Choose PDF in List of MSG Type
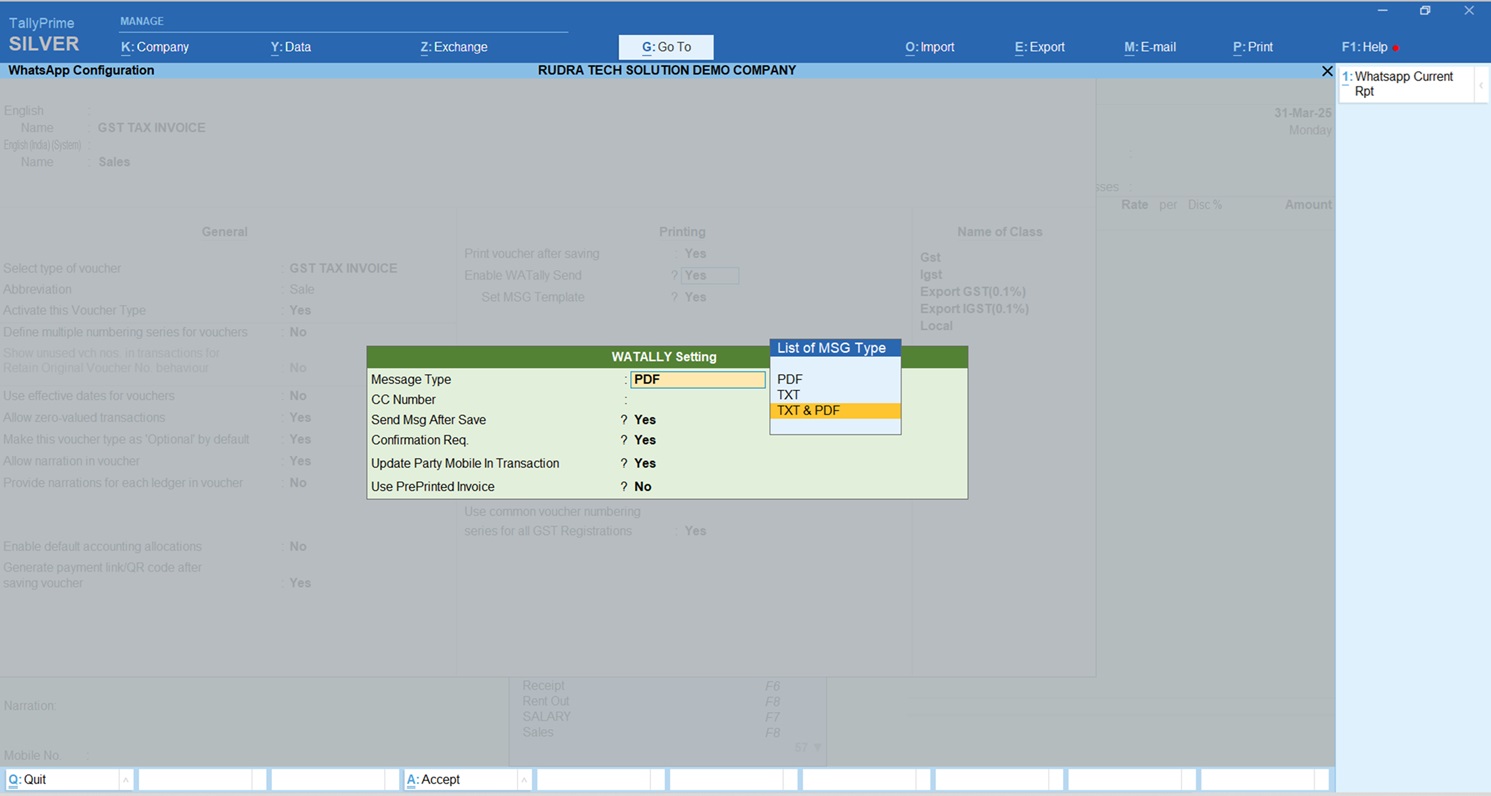The height and width of the screenshot is (796, 1491). pyautogui.click(x=790, y=380)
